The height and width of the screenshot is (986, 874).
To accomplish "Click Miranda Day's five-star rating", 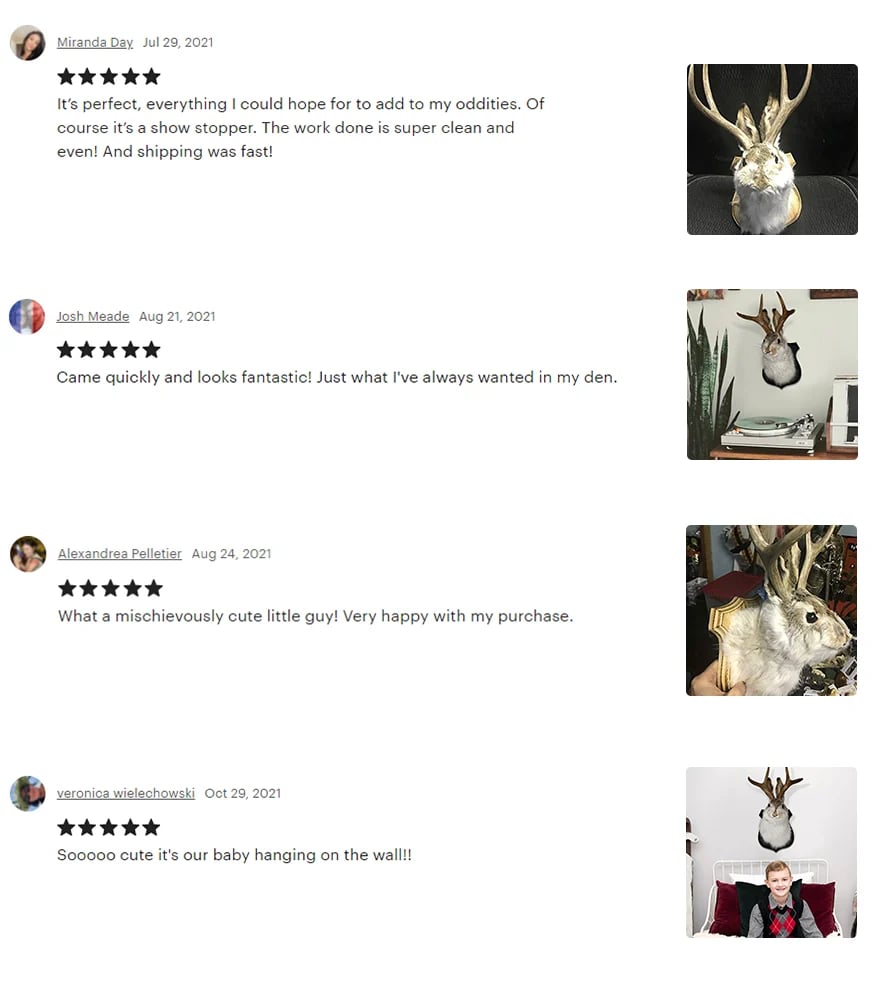I will (109, 77).
